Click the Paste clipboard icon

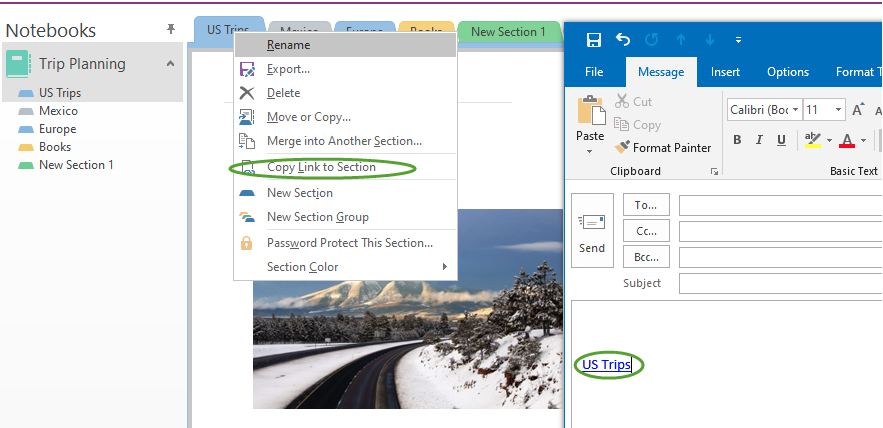coord(591,110)
